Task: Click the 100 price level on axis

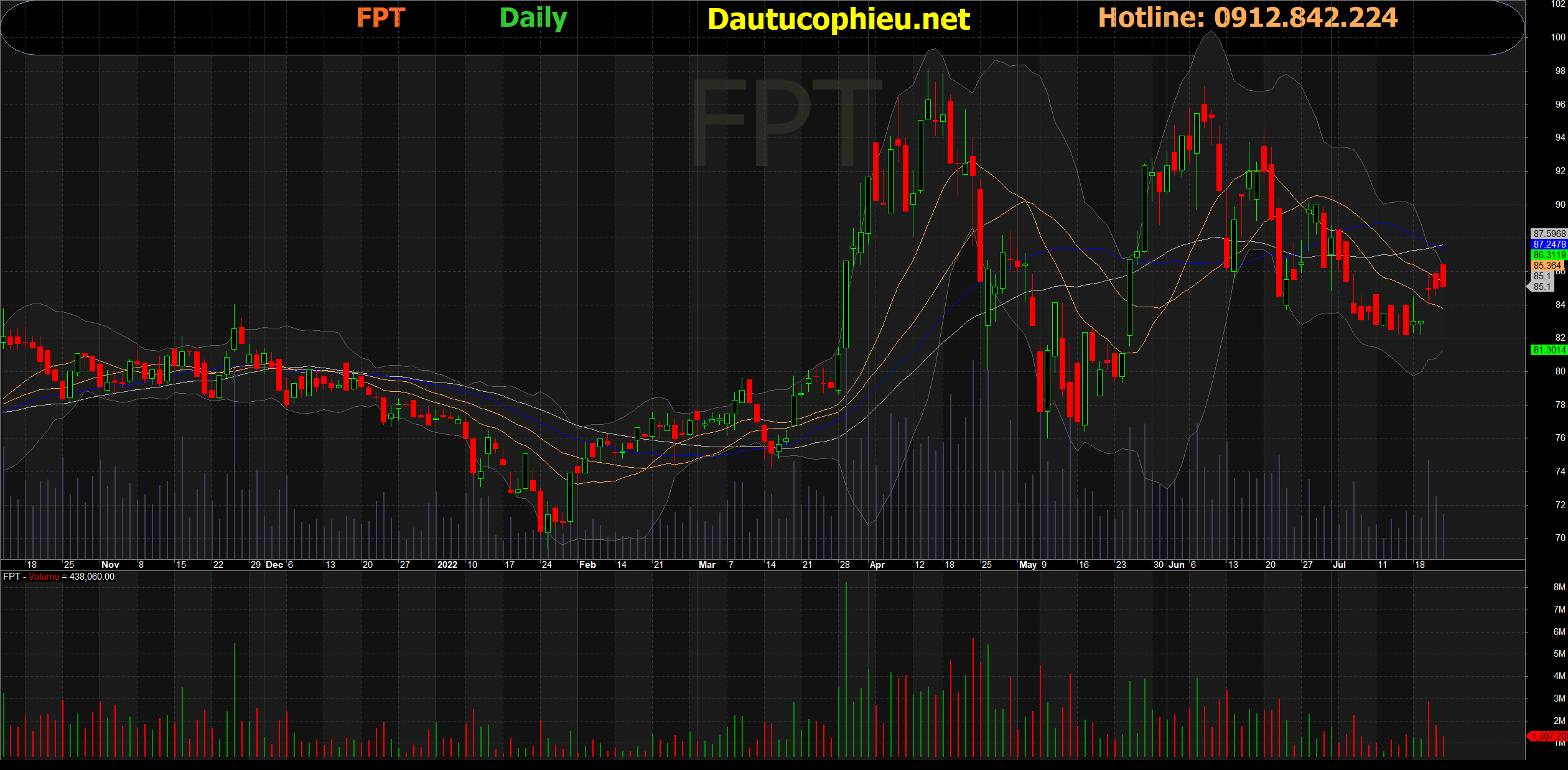Action: (x=1557, y=37)
